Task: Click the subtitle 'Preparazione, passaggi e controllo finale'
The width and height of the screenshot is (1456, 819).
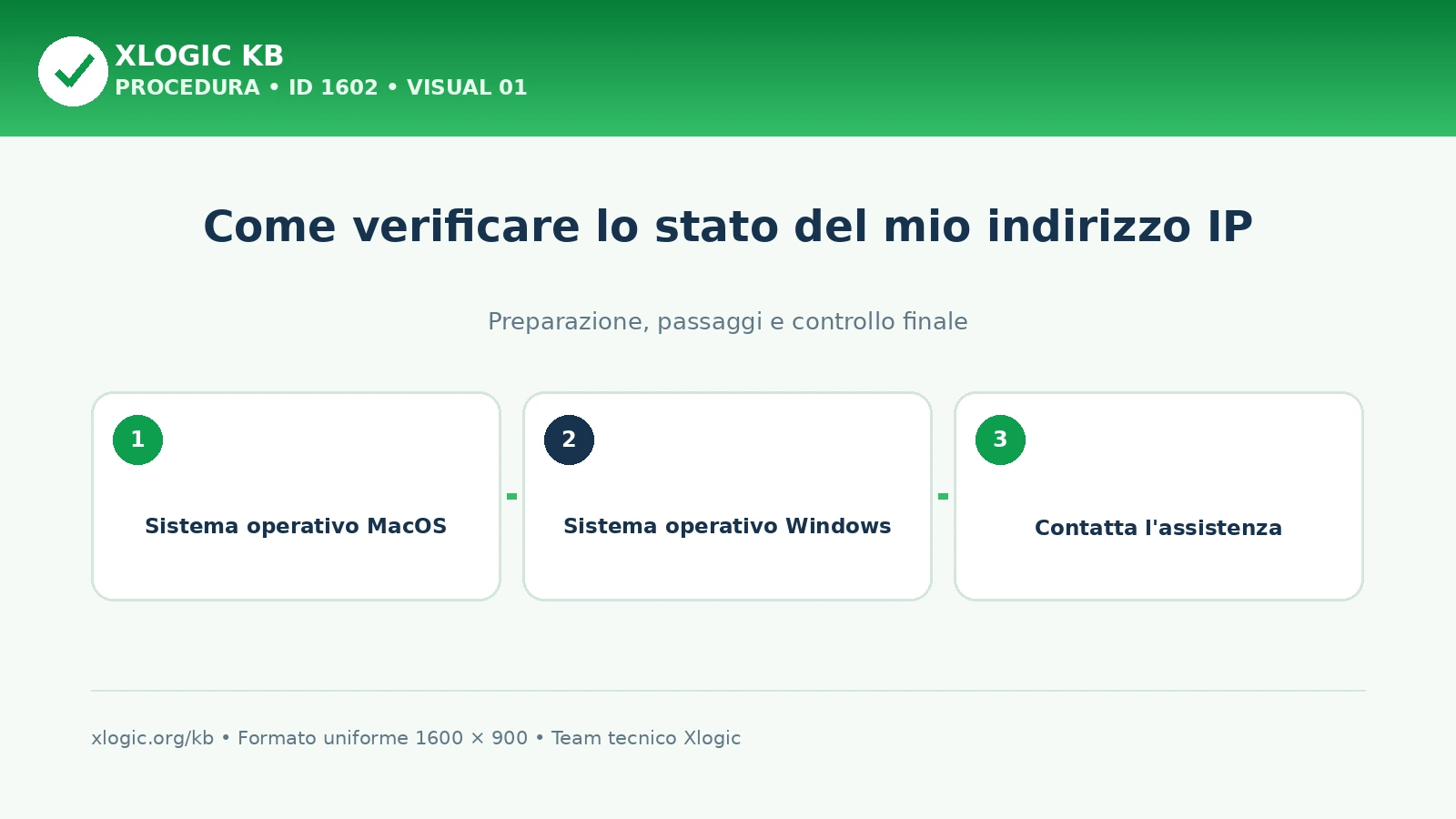Action: coord(728,321)
